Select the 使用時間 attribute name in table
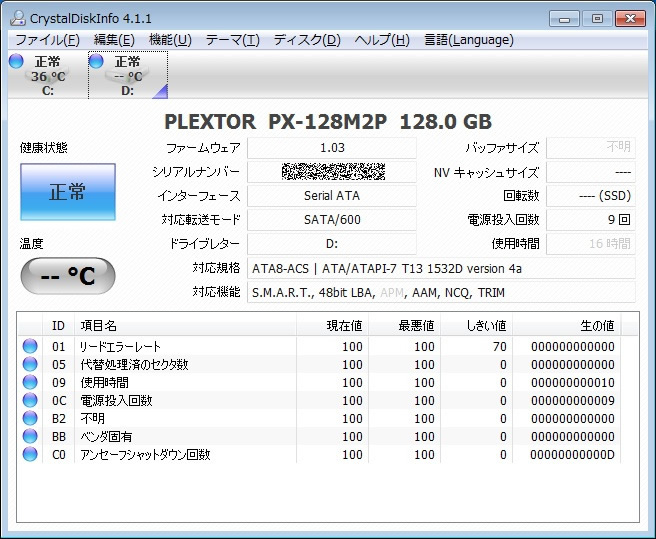The width and height of the screenshot is (656, 539). 105,382
